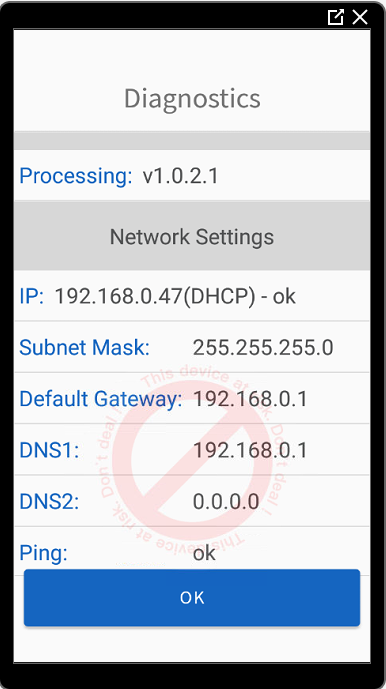Click the DNS1 address 192.168.0.1 value
This screenshot has width=386, height=689.
coord(250,451)
